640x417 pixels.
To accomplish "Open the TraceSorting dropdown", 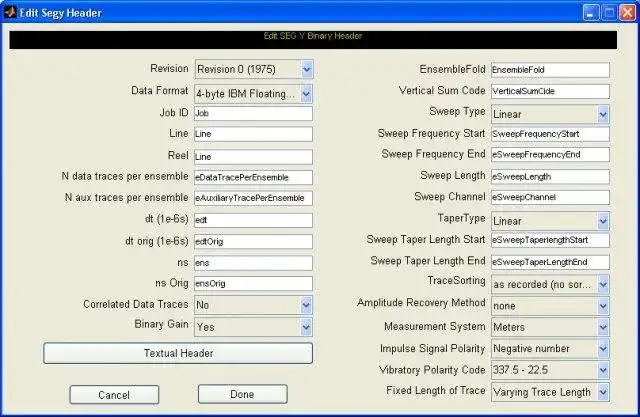I will [x=550, y=284].
